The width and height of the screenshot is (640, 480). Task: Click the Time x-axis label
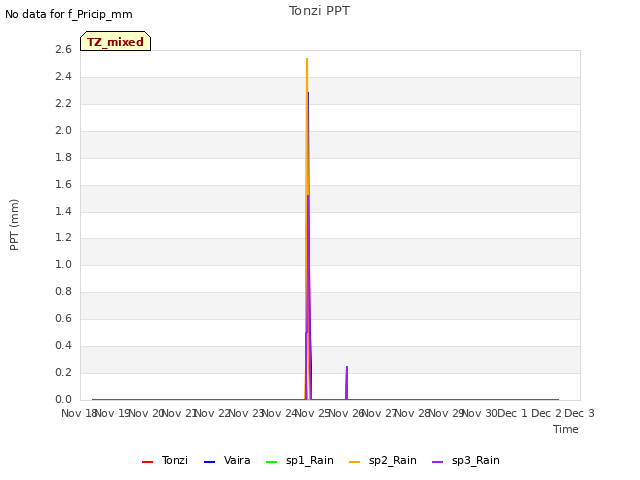(566, 429)
